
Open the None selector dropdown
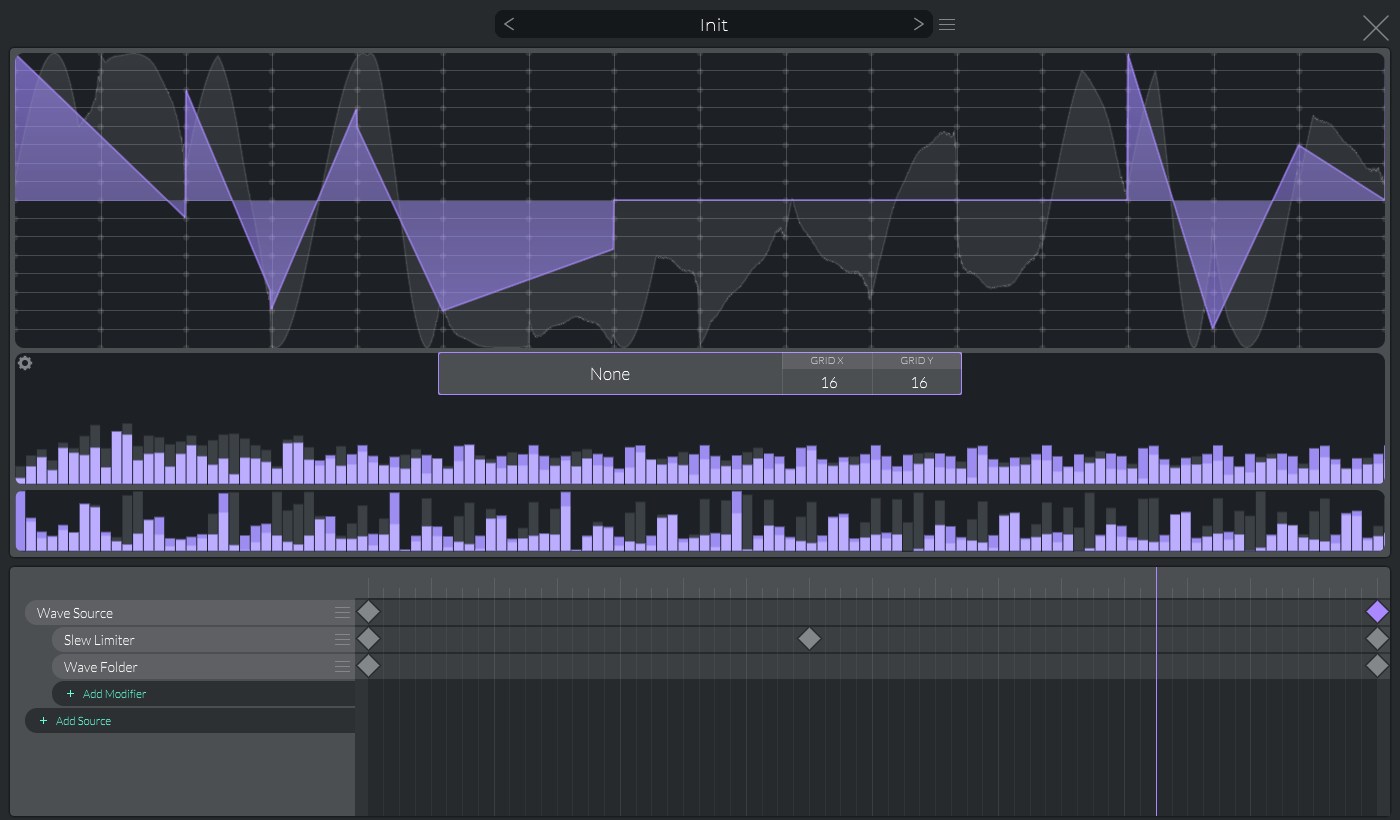point(610,374)
